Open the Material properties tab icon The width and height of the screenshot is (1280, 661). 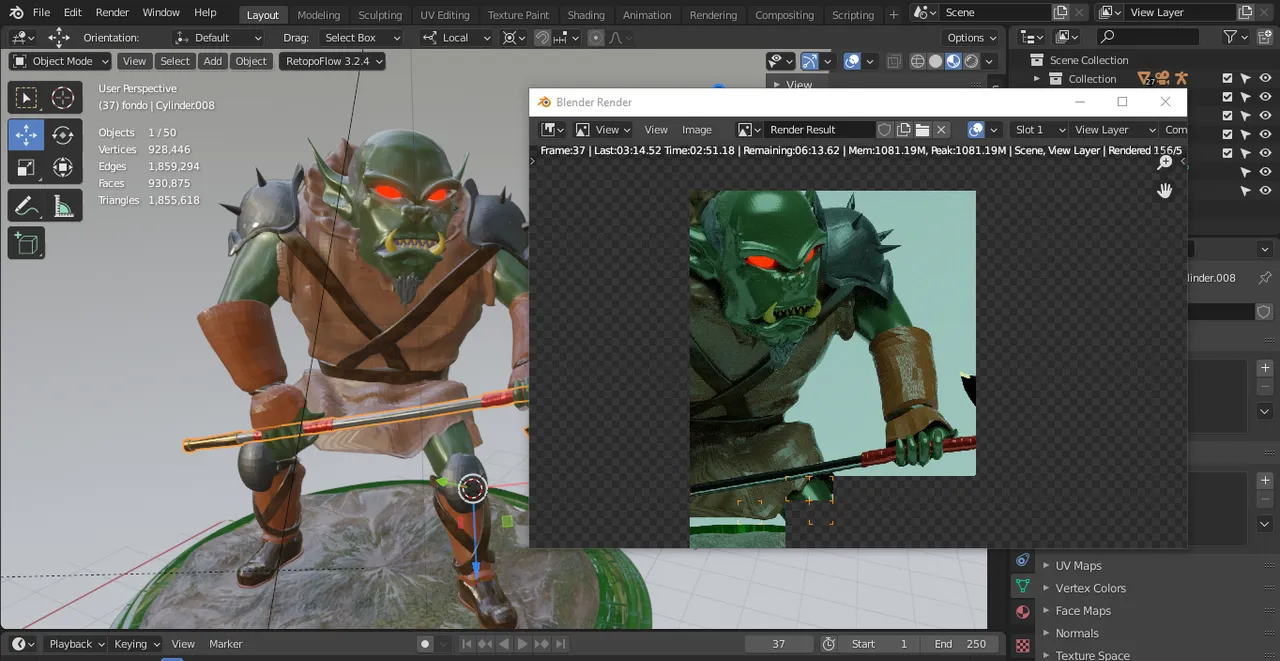point(1022,611)
